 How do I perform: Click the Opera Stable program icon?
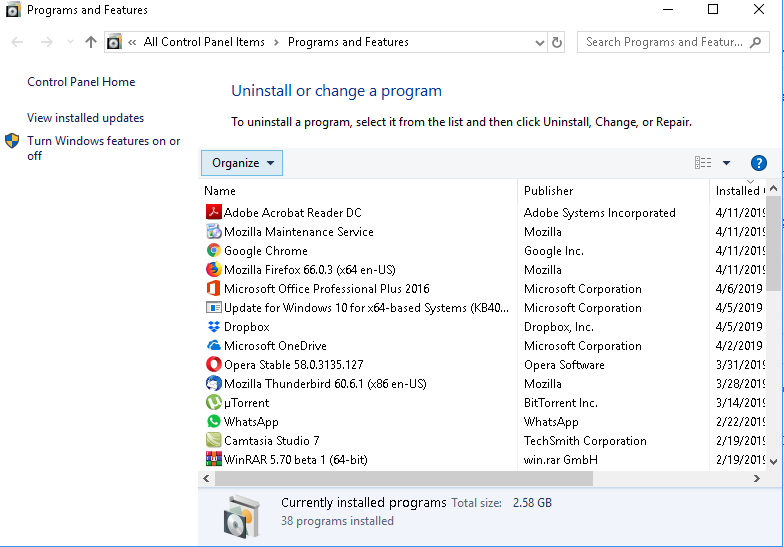[x=214, y=364]
